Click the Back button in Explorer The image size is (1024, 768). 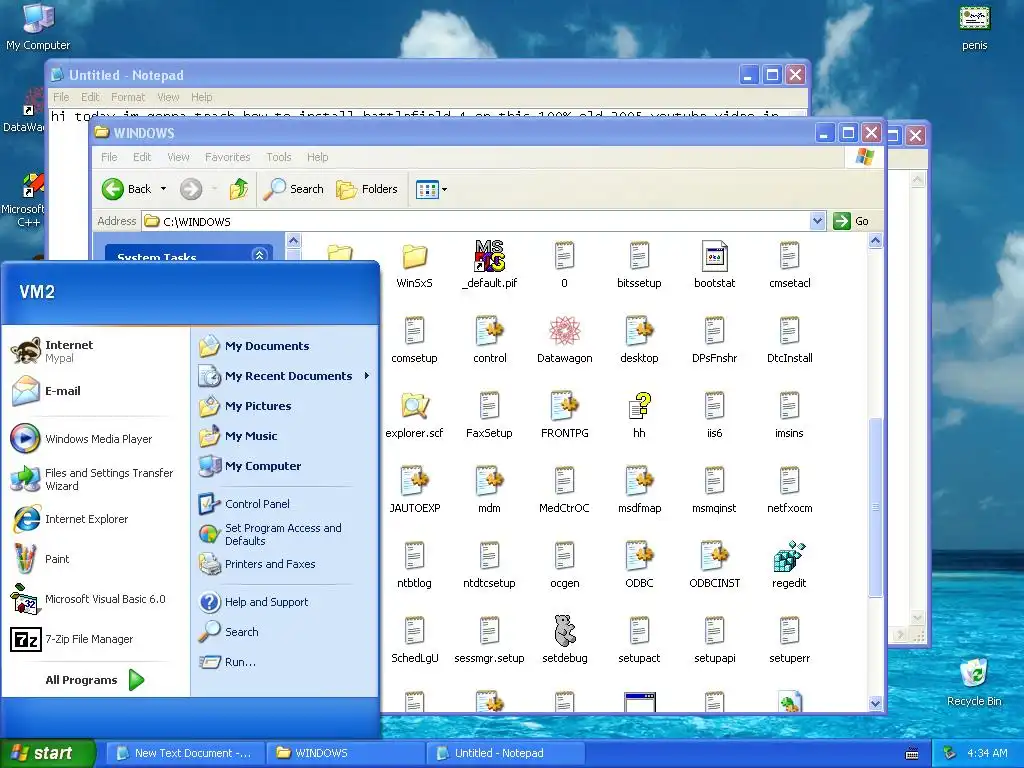pos(127,189)
